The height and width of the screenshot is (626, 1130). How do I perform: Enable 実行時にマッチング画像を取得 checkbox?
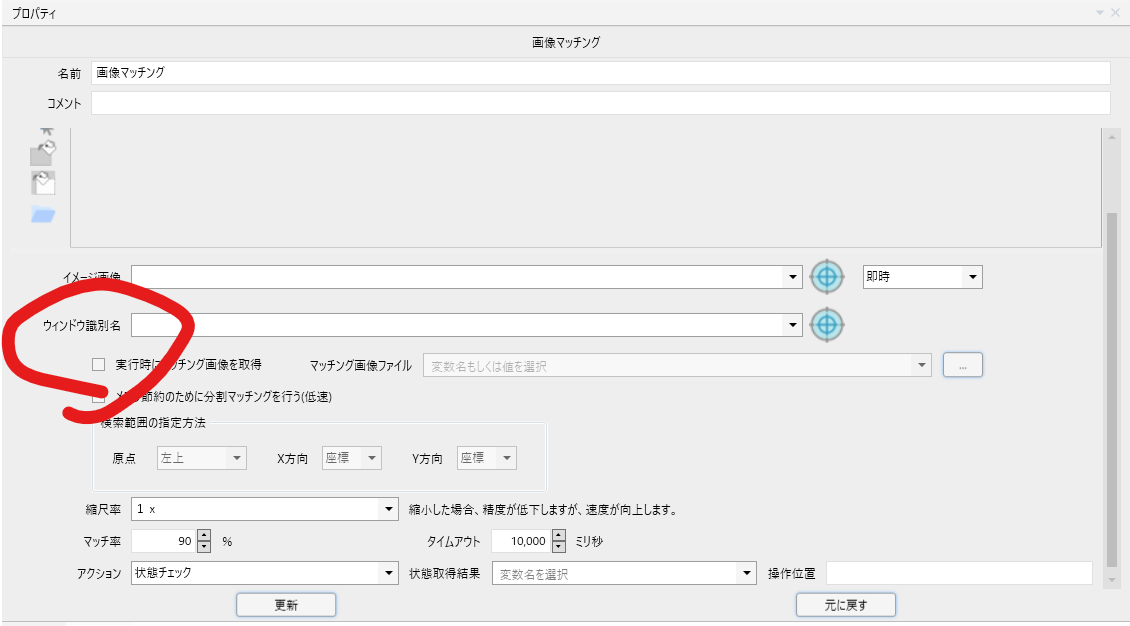click(x=98, y=364)
